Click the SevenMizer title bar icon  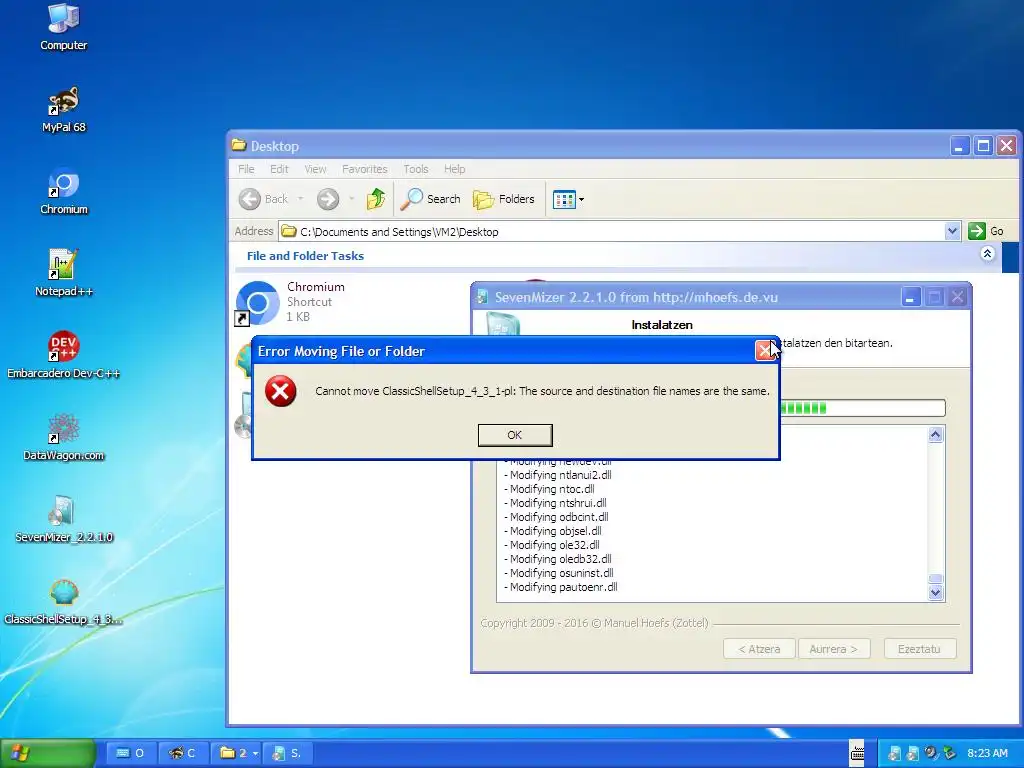point(482,297)
